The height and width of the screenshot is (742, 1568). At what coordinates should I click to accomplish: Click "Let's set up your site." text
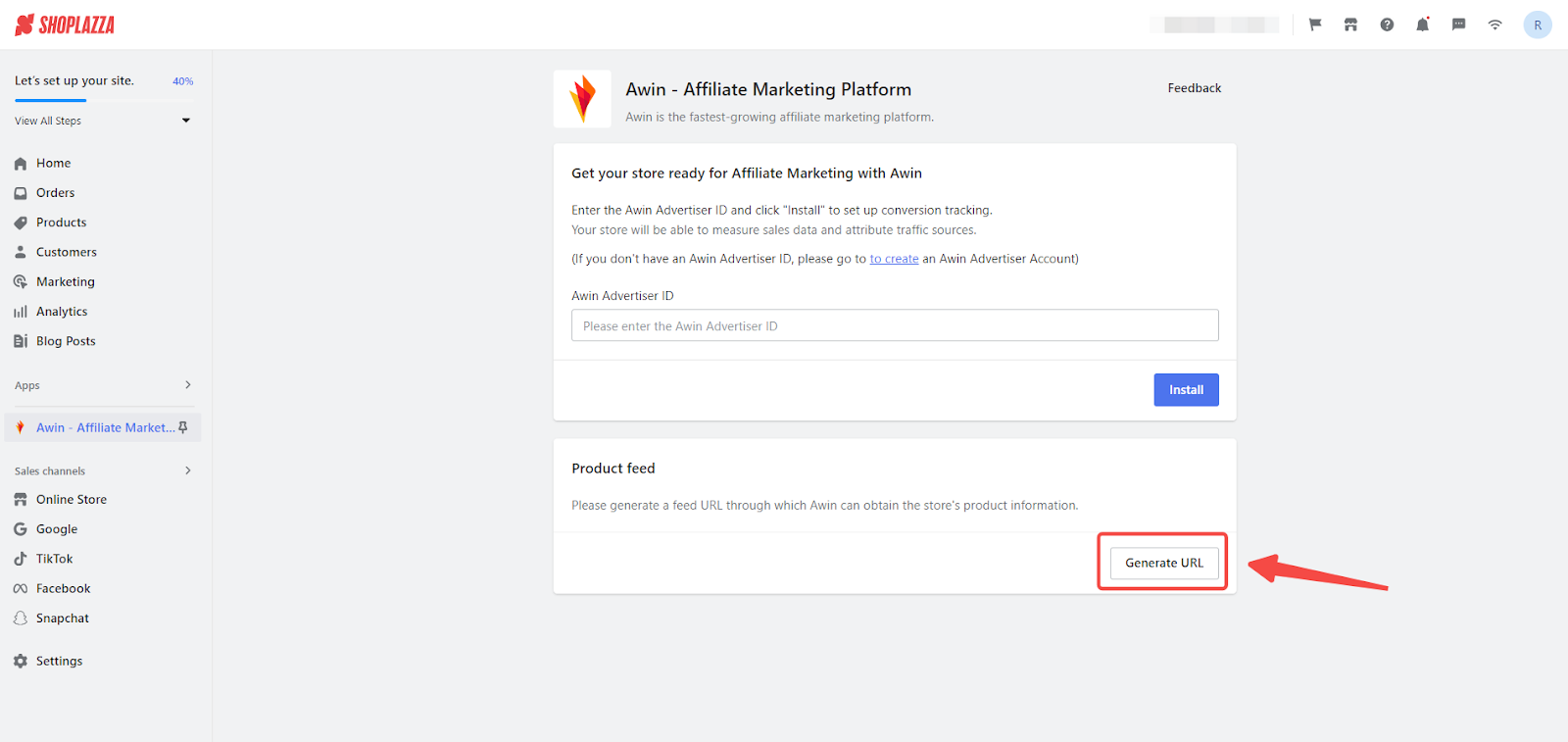(x=74, y=80)
